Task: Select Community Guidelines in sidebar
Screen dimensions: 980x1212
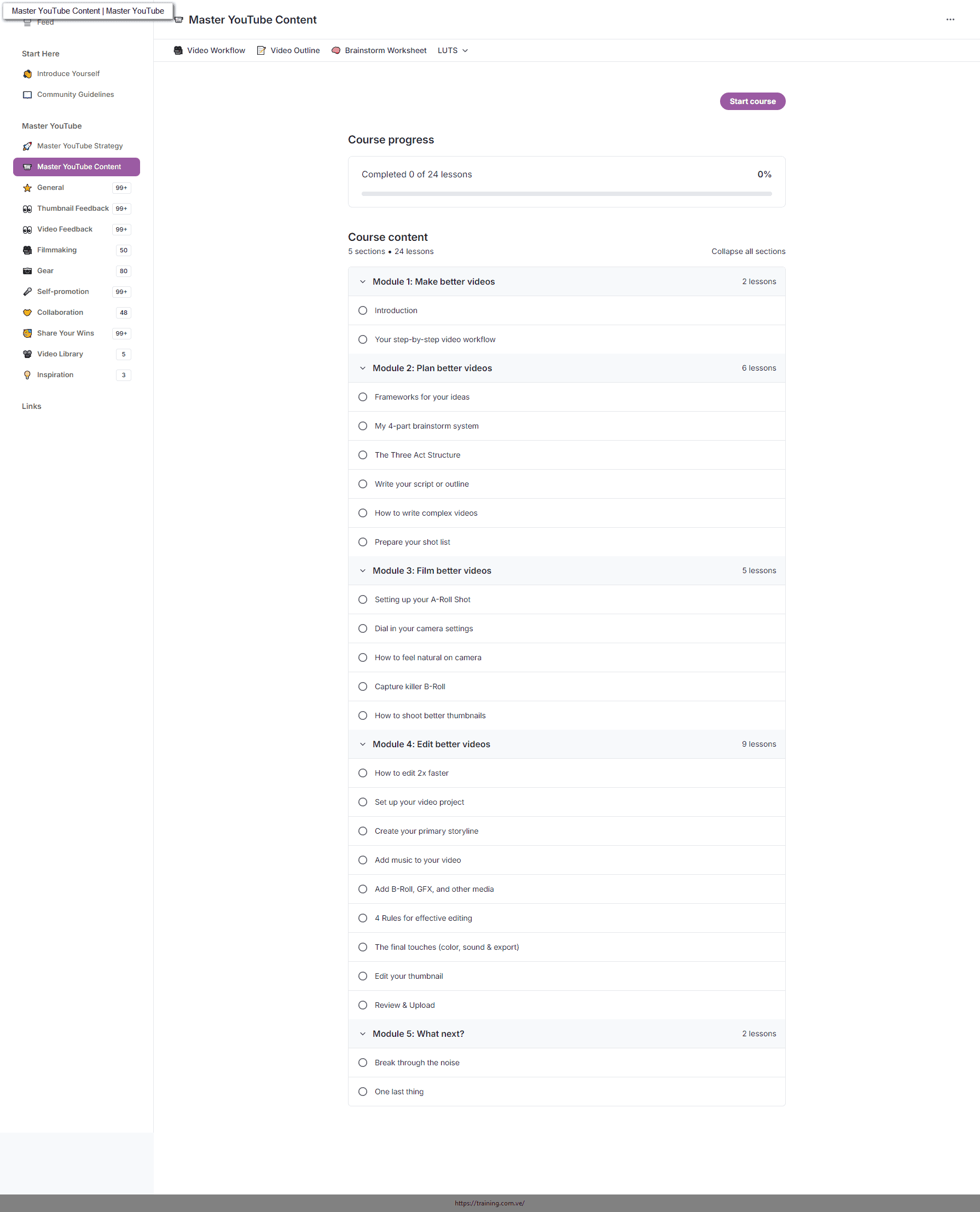Action: 75,94
